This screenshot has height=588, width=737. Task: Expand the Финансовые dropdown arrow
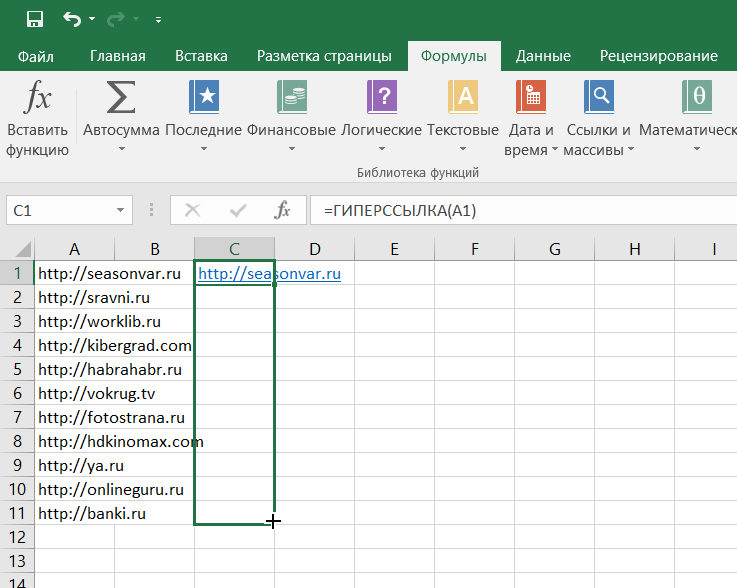point(291,149)
